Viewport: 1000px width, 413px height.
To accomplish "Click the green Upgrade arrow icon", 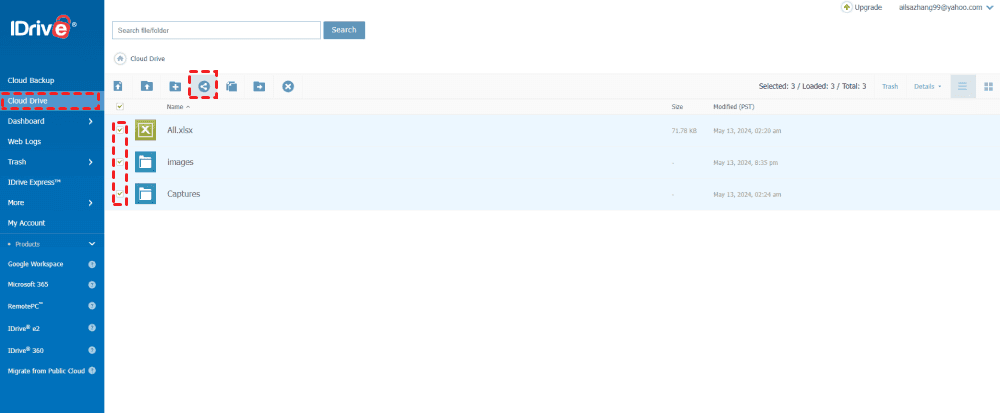I will click(847, 7).
